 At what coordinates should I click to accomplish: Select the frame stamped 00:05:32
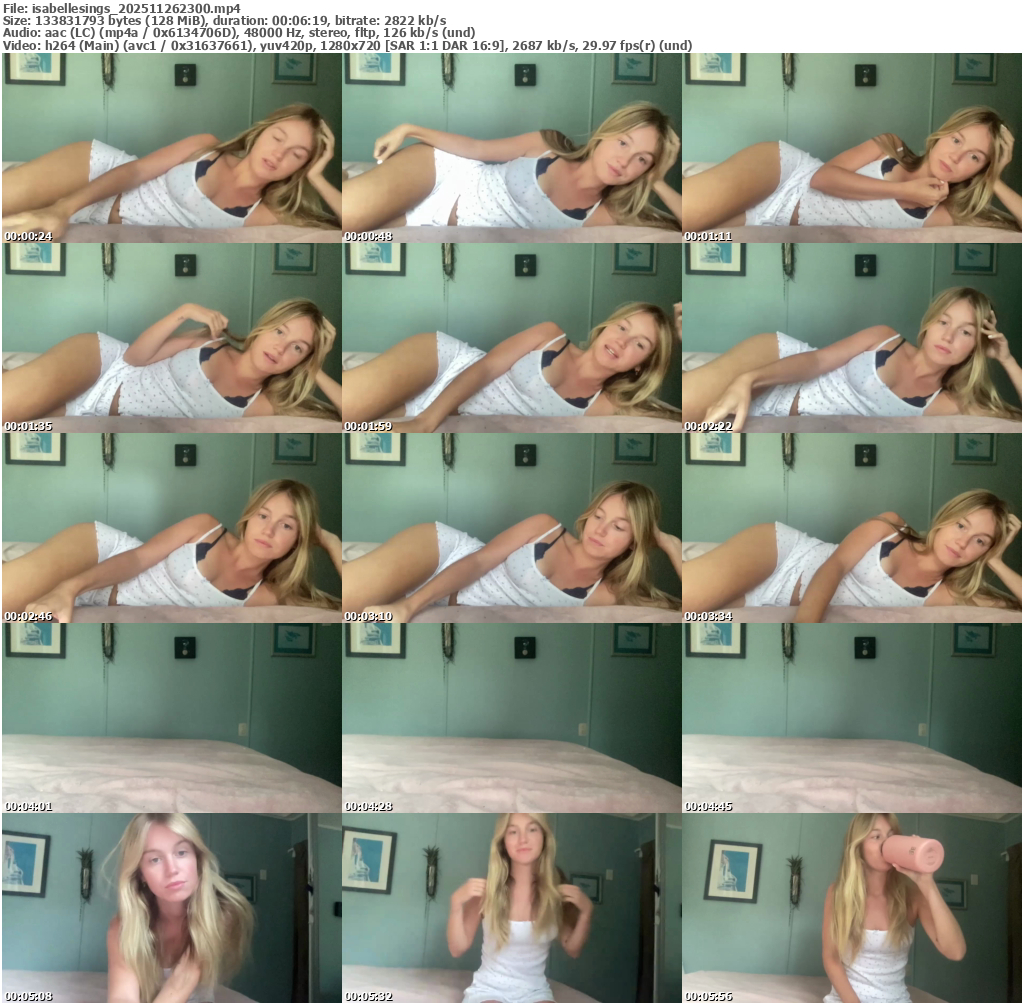512,908
